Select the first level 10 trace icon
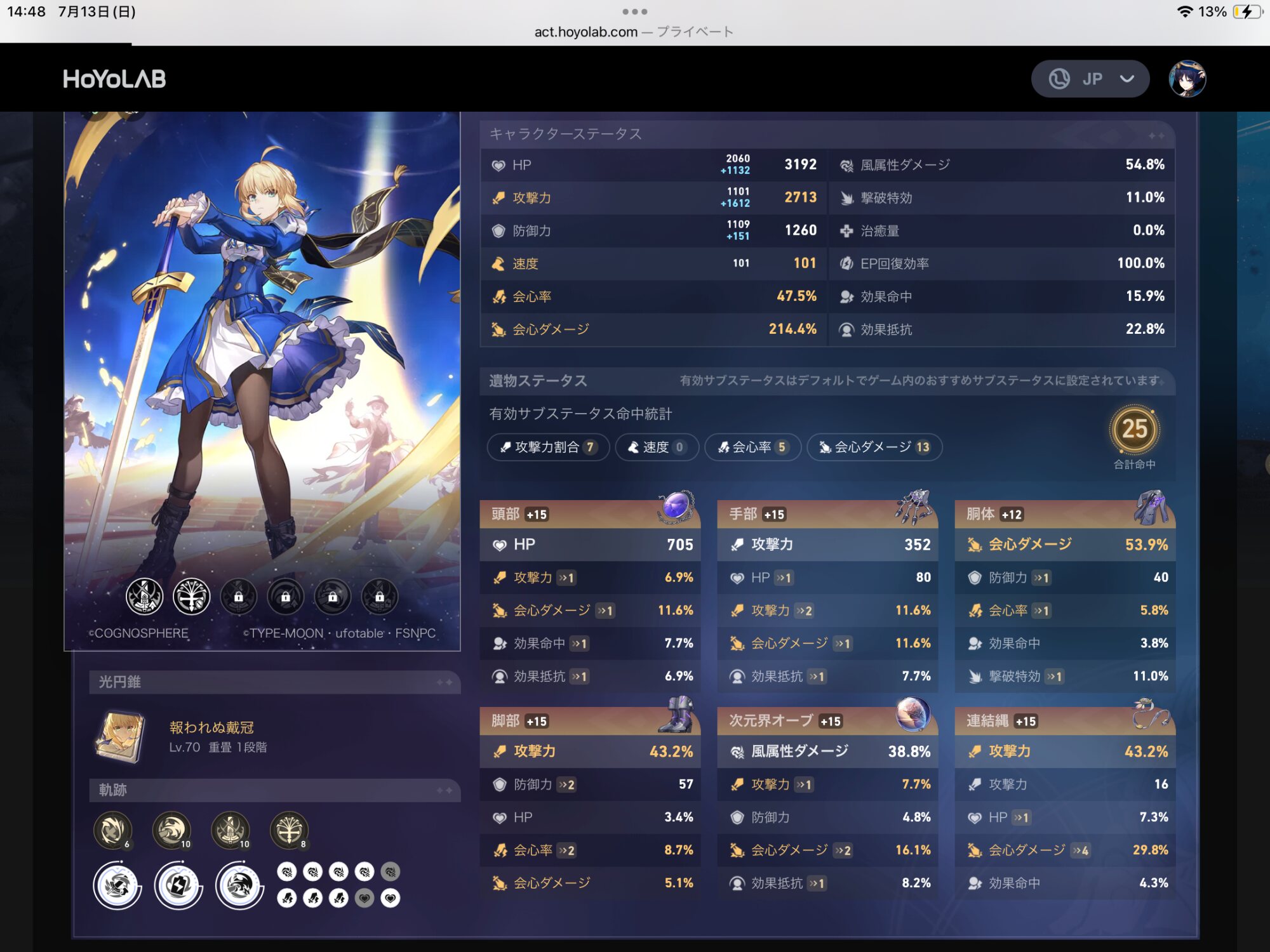 click(172, 830)
